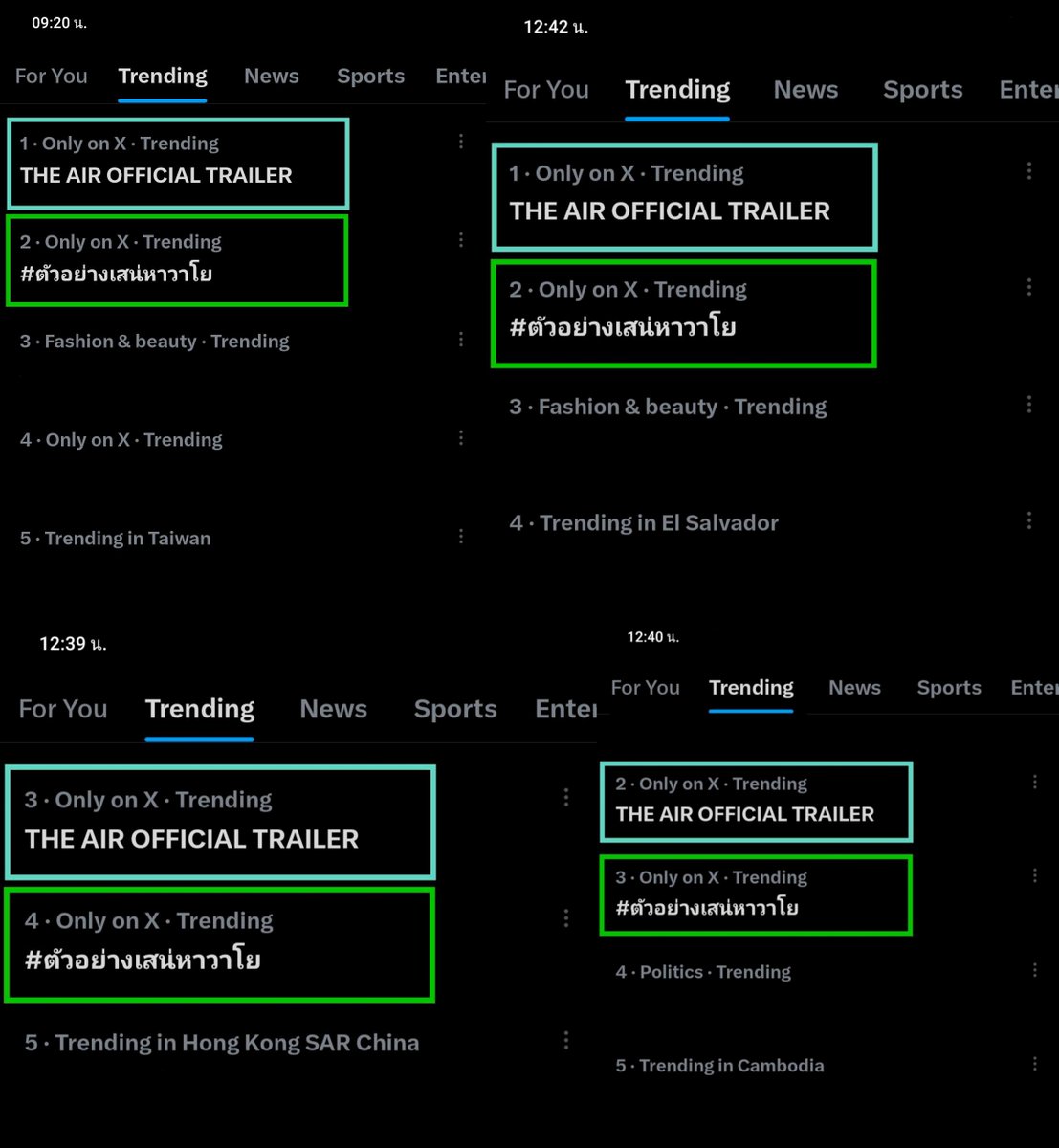
Task: Switch to For You tab in 12:39 screenshot
Action: [63, 709]
